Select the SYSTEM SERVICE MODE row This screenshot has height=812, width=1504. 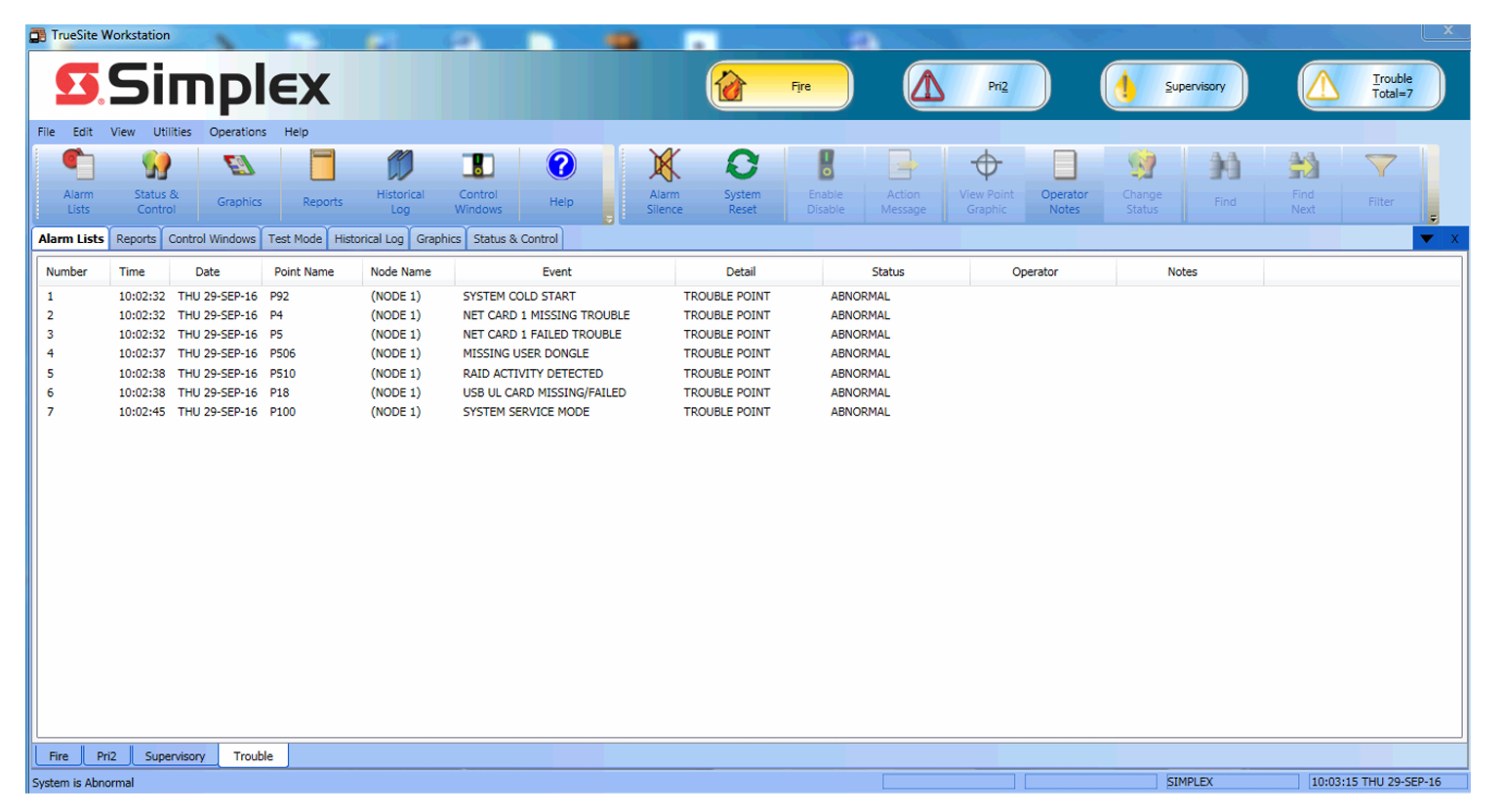[750, 412]
